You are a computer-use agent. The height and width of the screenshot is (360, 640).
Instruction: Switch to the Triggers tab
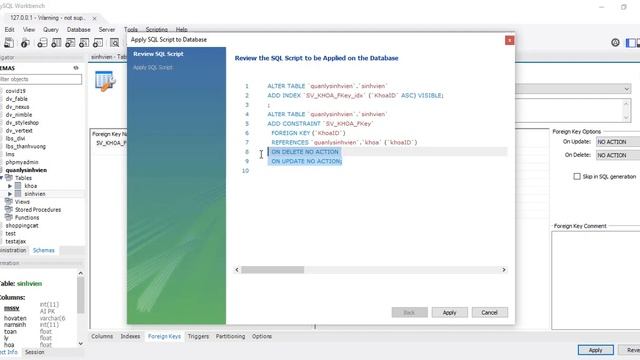pos(198,336)
